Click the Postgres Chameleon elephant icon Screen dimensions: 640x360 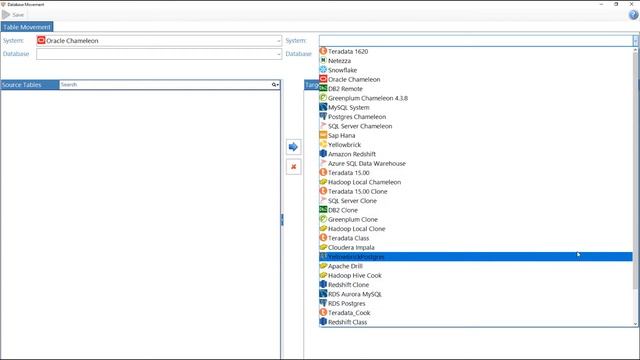coord(323,116)
